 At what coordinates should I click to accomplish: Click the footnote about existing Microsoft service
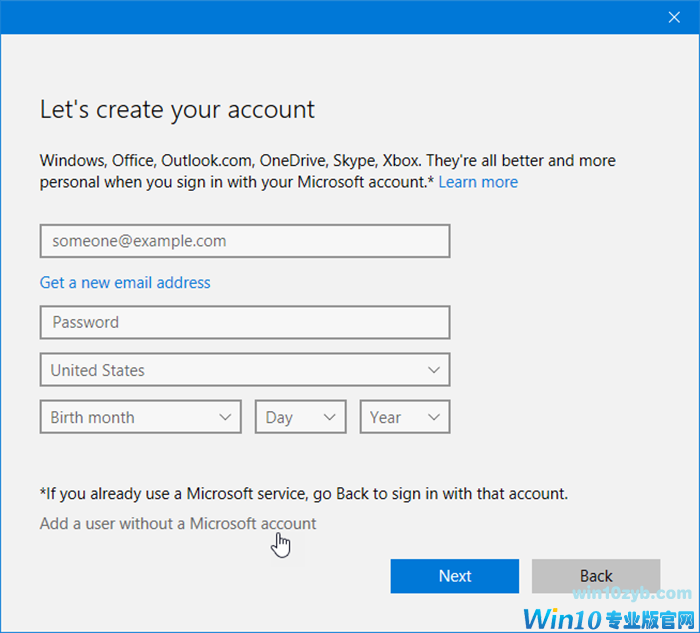(303, 493)
